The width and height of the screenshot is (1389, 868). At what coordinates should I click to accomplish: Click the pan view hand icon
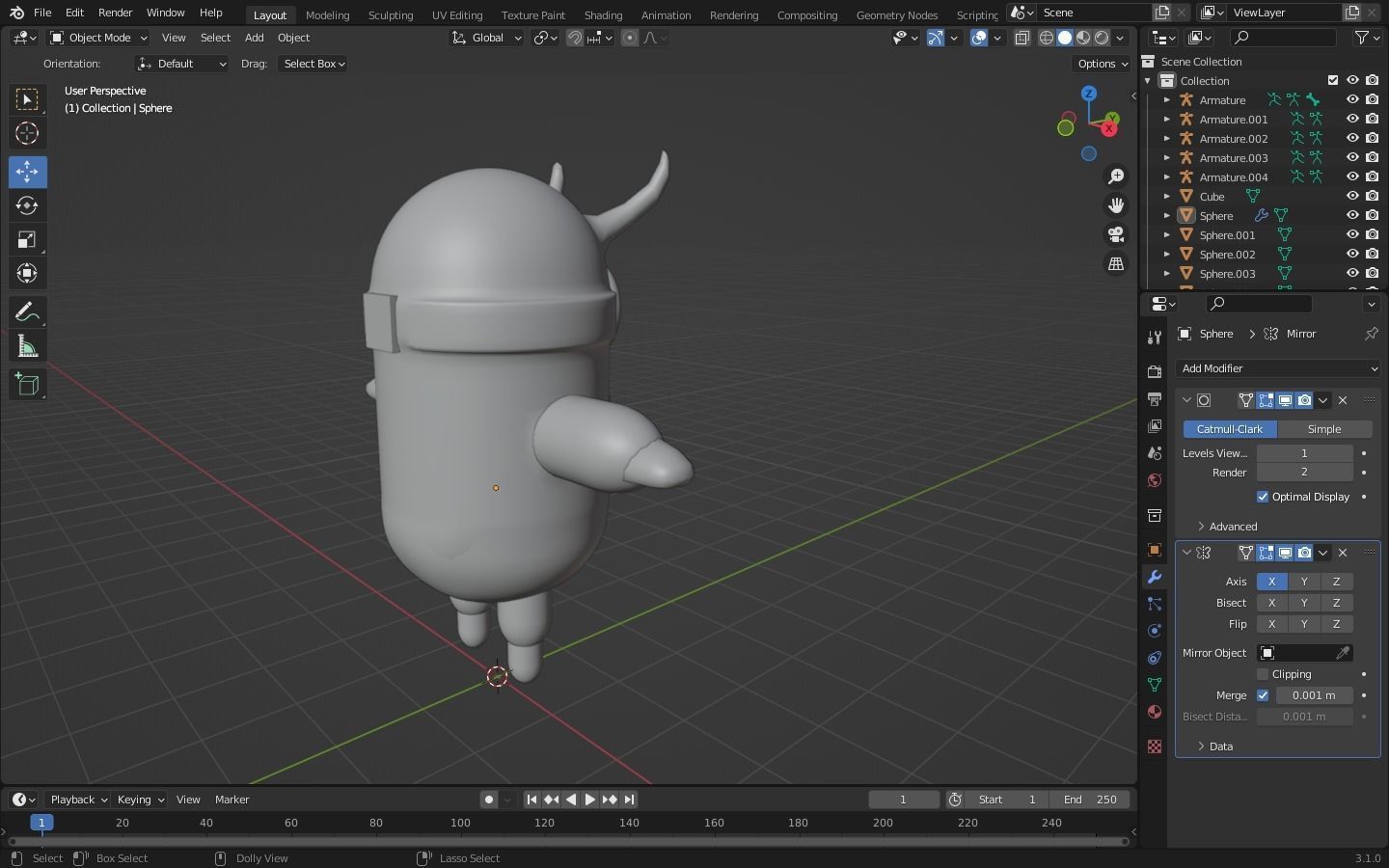(1116, 205)
